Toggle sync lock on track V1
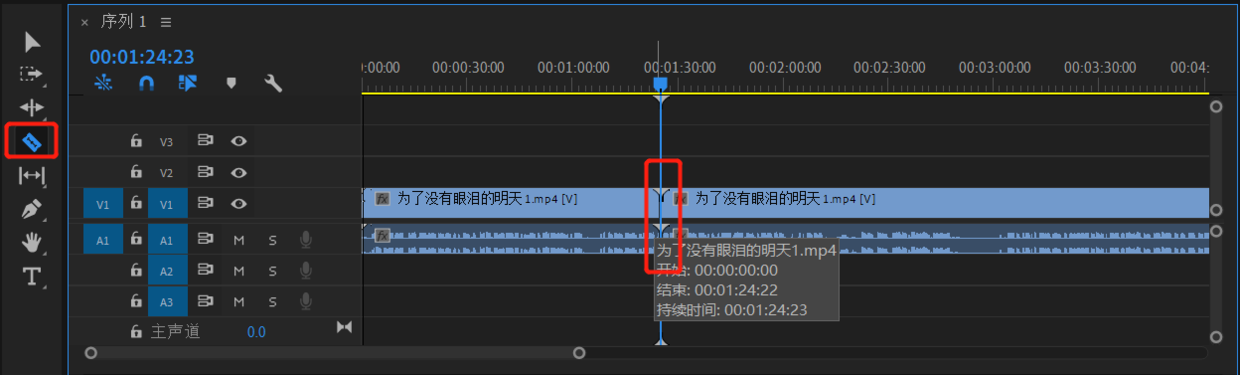The width and height of the screenshot is (1240, 375). click(206, 203)
